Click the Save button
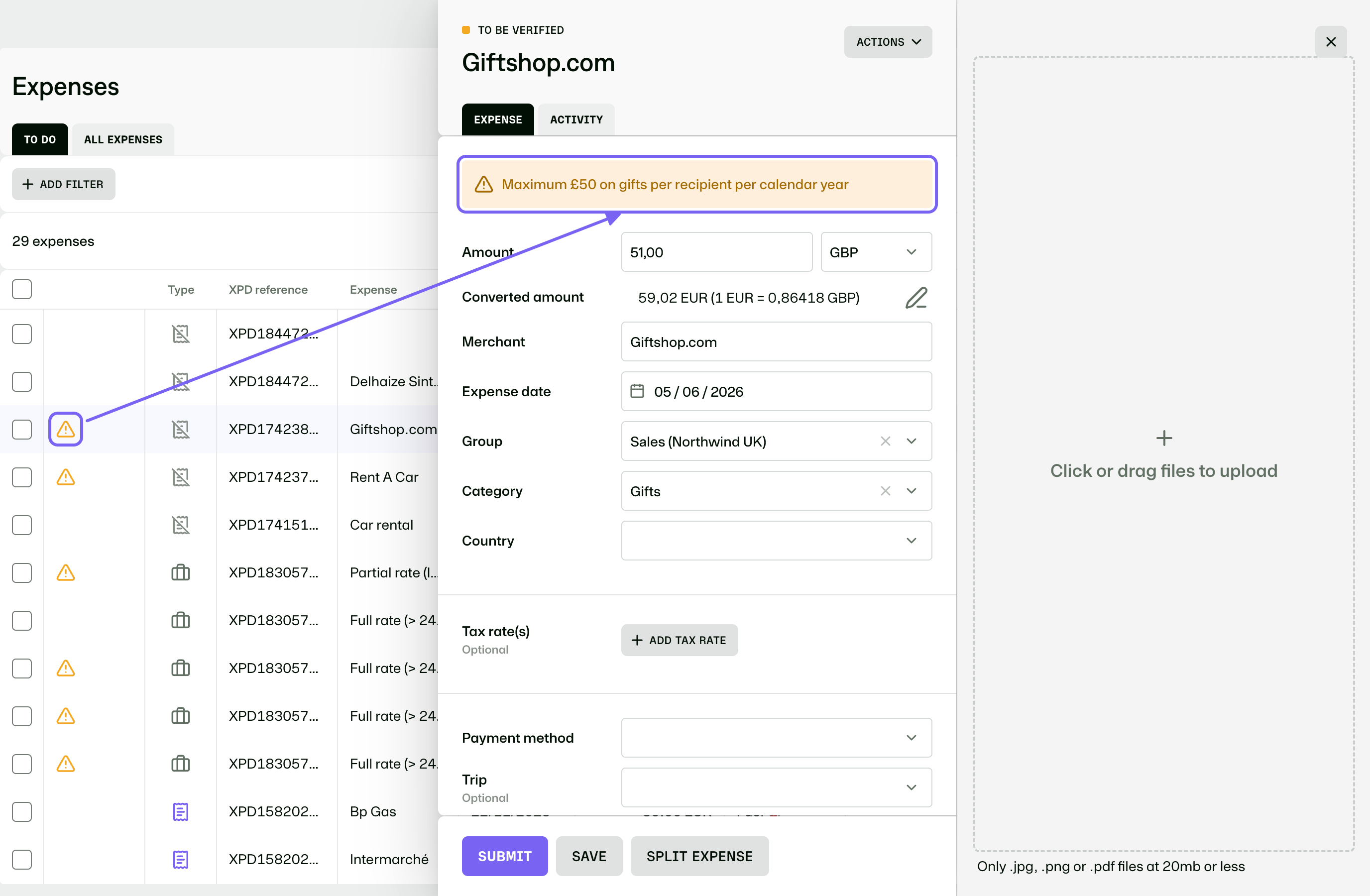The width and height of the screenshot is (1370, 896). (589, 856)
